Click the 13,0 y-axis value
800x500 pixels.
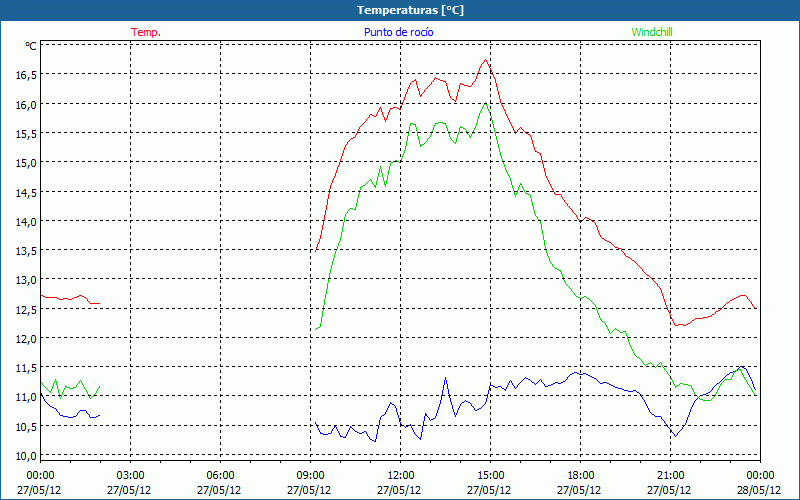pyautogui.click(x=26, y=280)
